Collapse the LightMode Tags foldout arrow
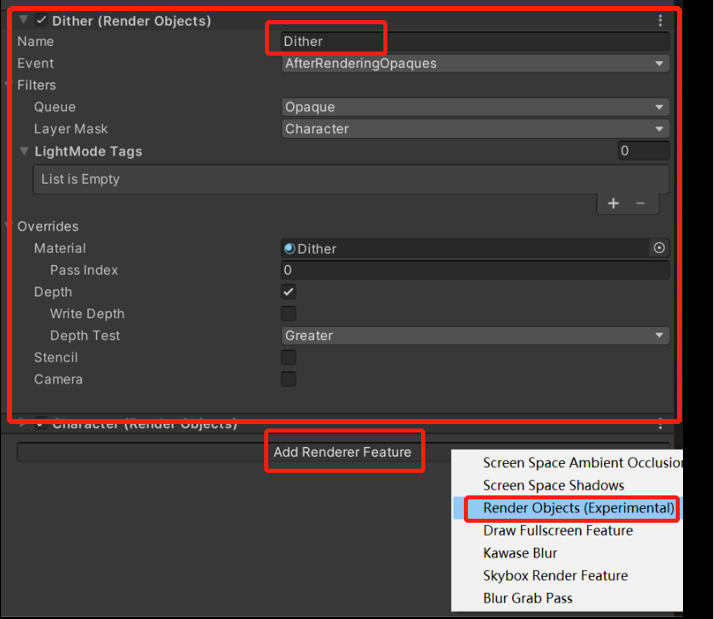Screen dimensions: 714x619 (25, 152)
